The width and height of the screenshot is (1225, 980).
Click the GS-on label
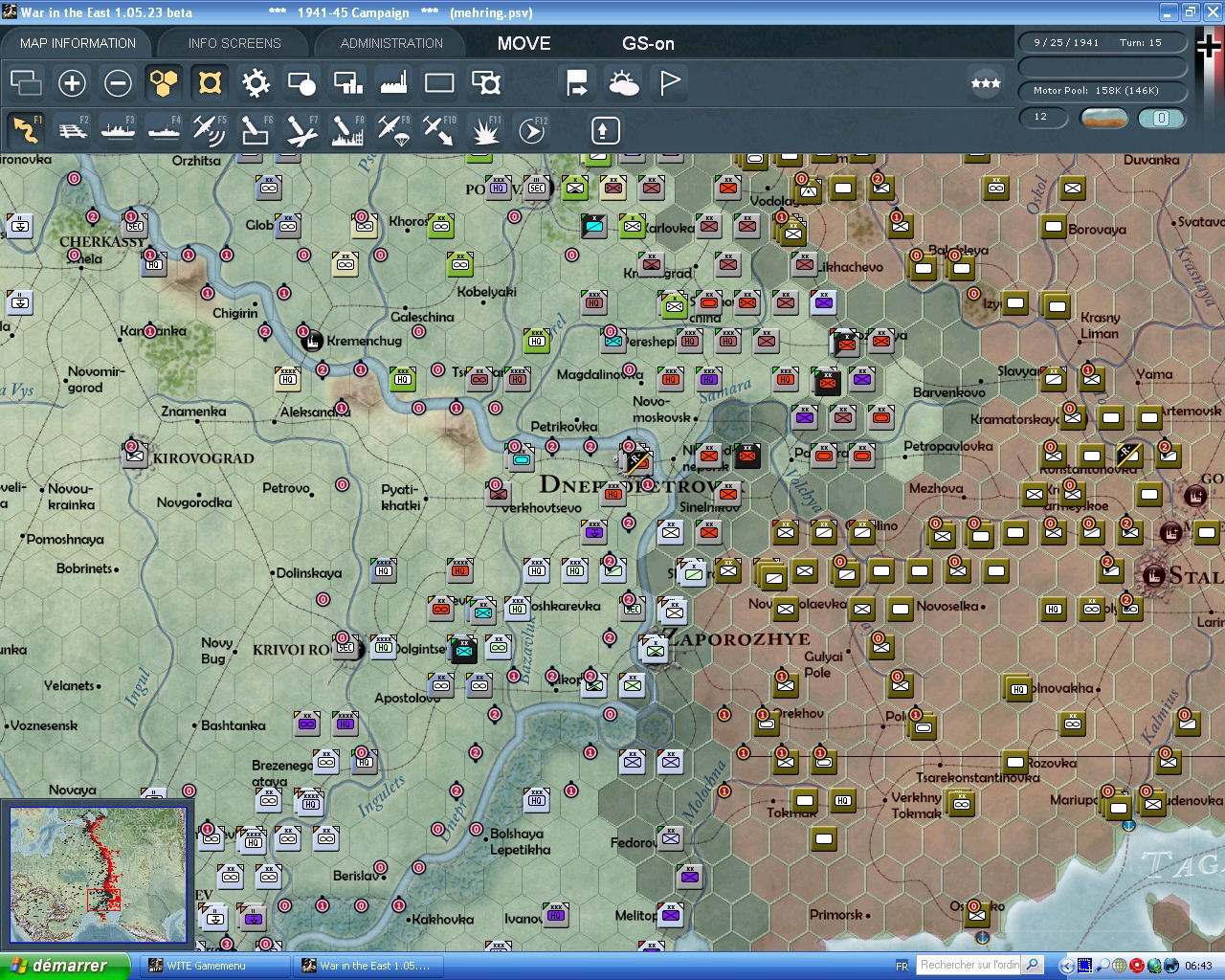pos(648,43)
